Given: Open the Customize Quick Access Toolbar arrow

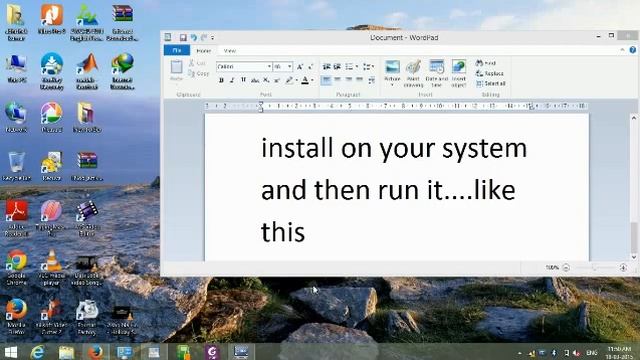Looking at the screenshot, I should pos(213,38).
